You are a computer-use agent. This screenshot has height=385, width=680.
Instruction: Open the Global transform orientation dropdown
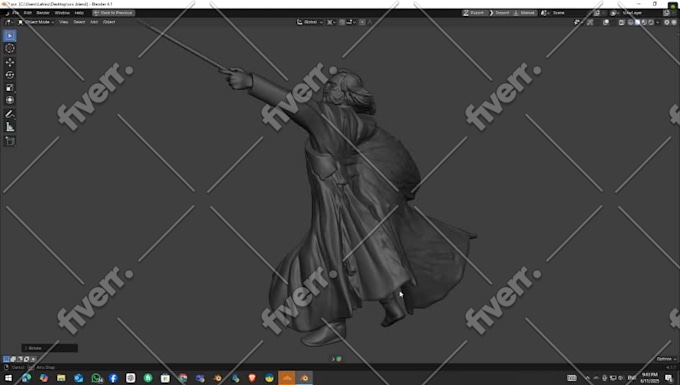pos(310,22)
